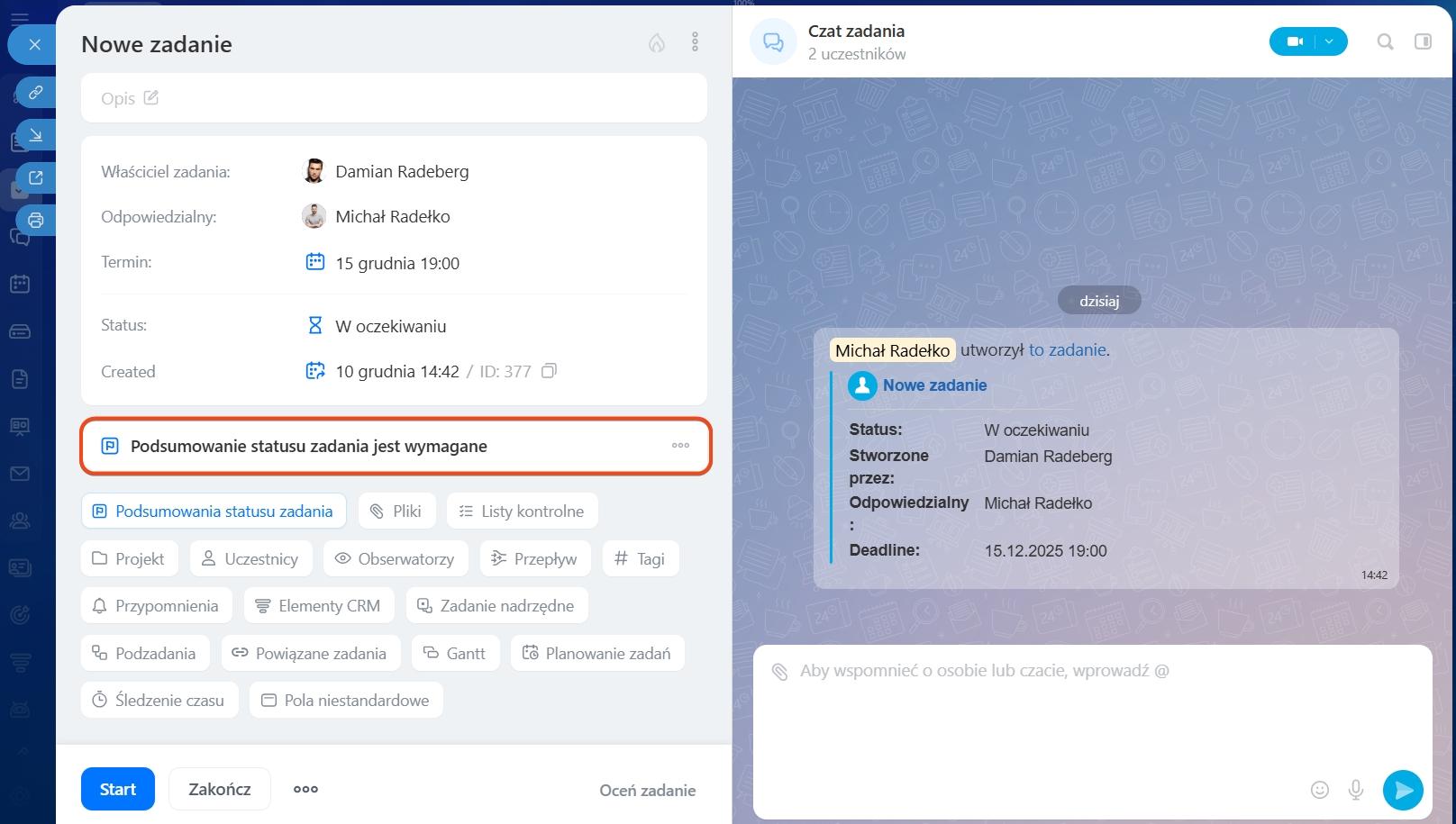Close the task panel with the X button
The image size is (1456, 824).
34,44
